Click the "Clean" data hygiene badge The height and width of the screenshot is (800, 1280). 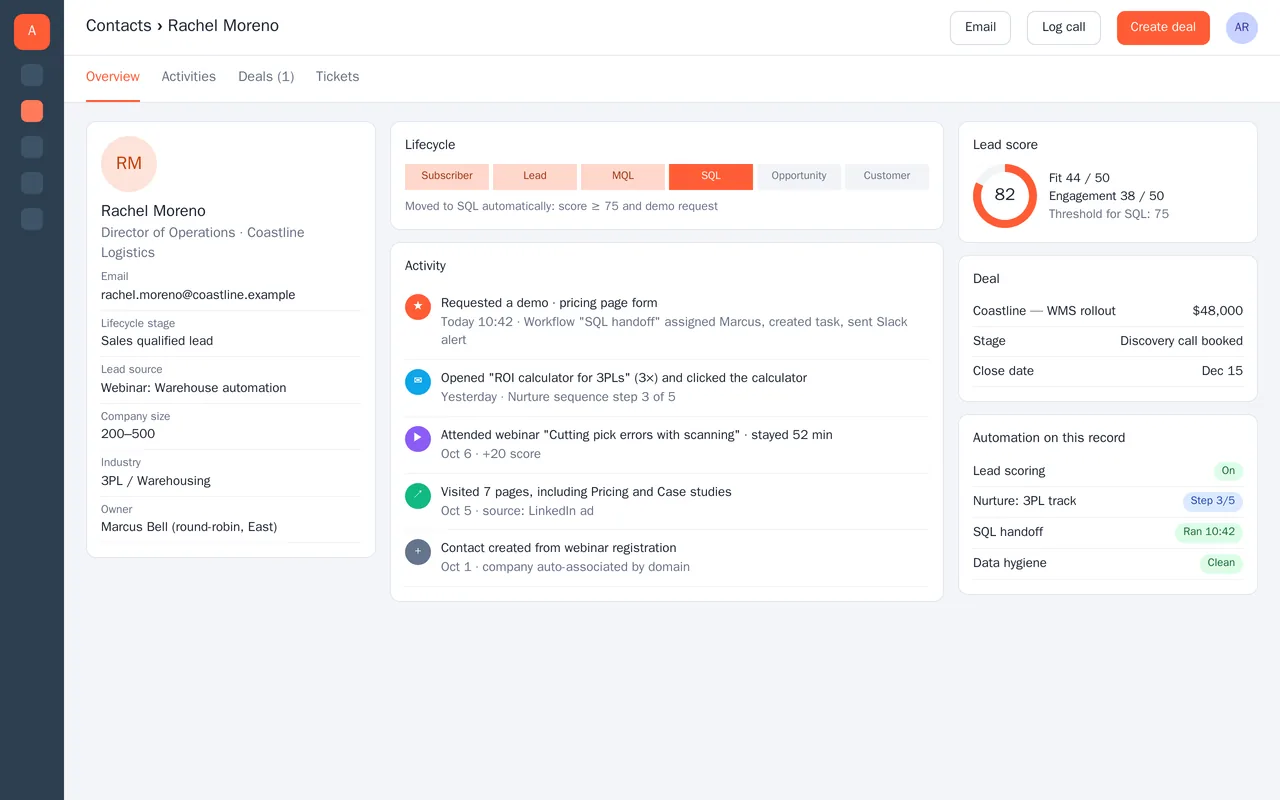pos(1221,563)
